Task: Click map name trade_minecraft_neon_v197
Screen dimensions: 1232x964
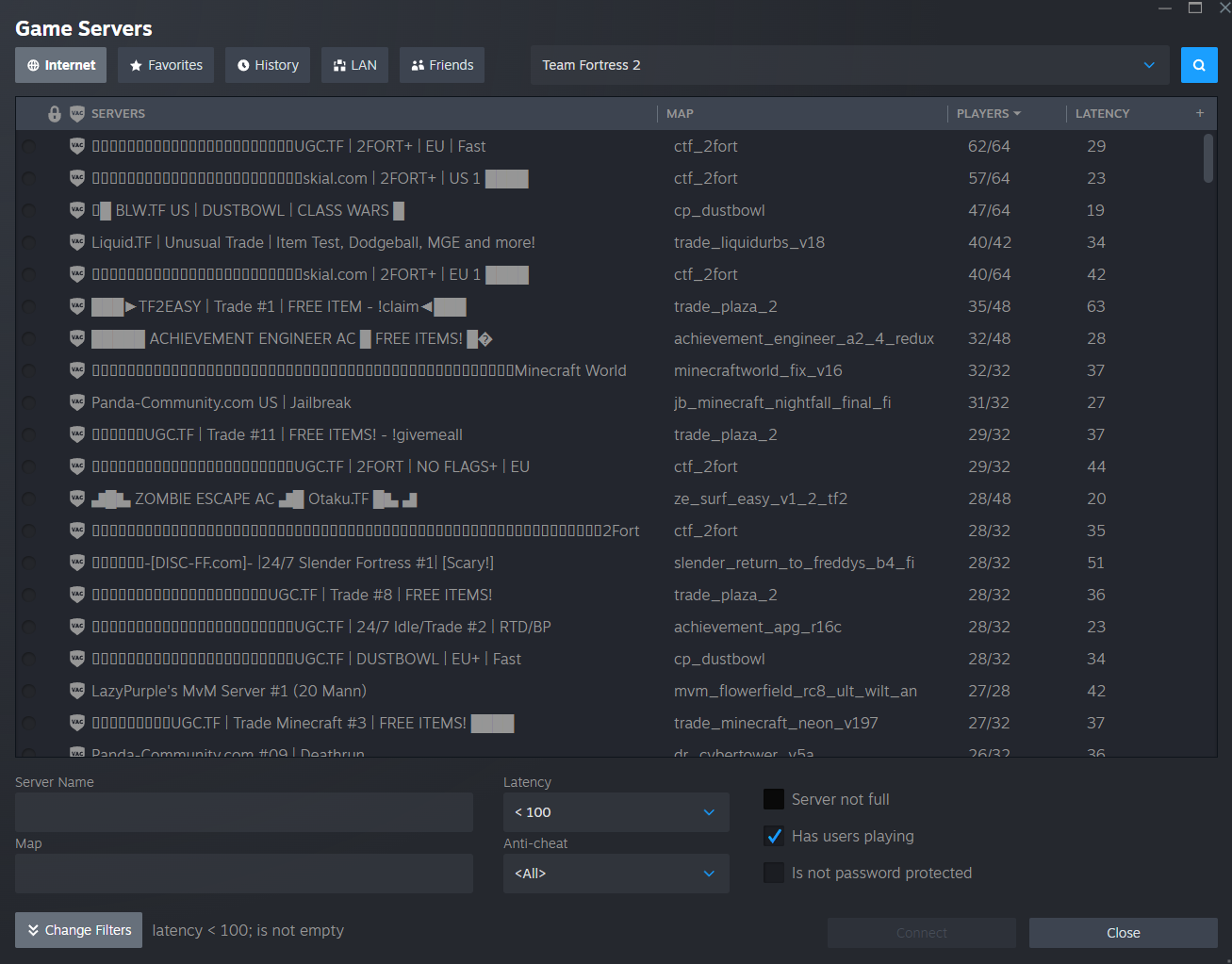Action: coord(776,723)
